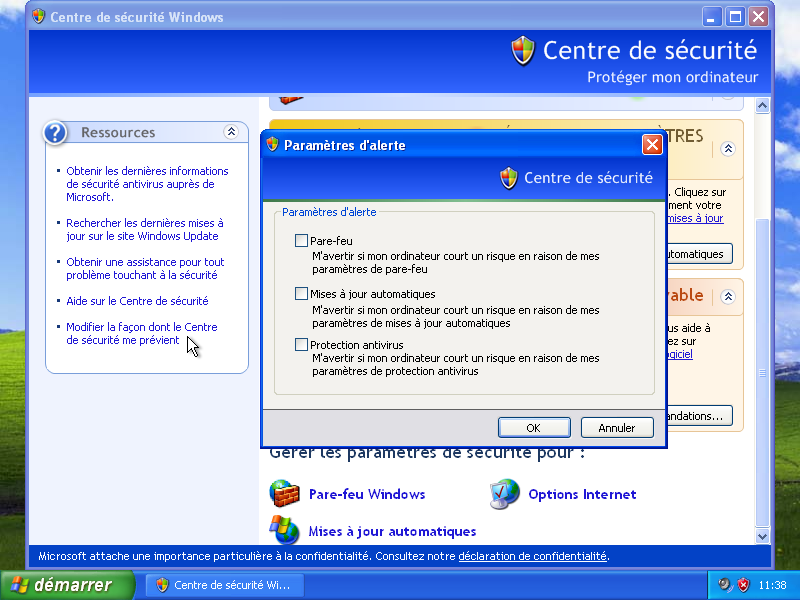Screen dimensions: 800x600
Task: Click the Mises à jour automatiques Windows icon
Action: point(285,530)
